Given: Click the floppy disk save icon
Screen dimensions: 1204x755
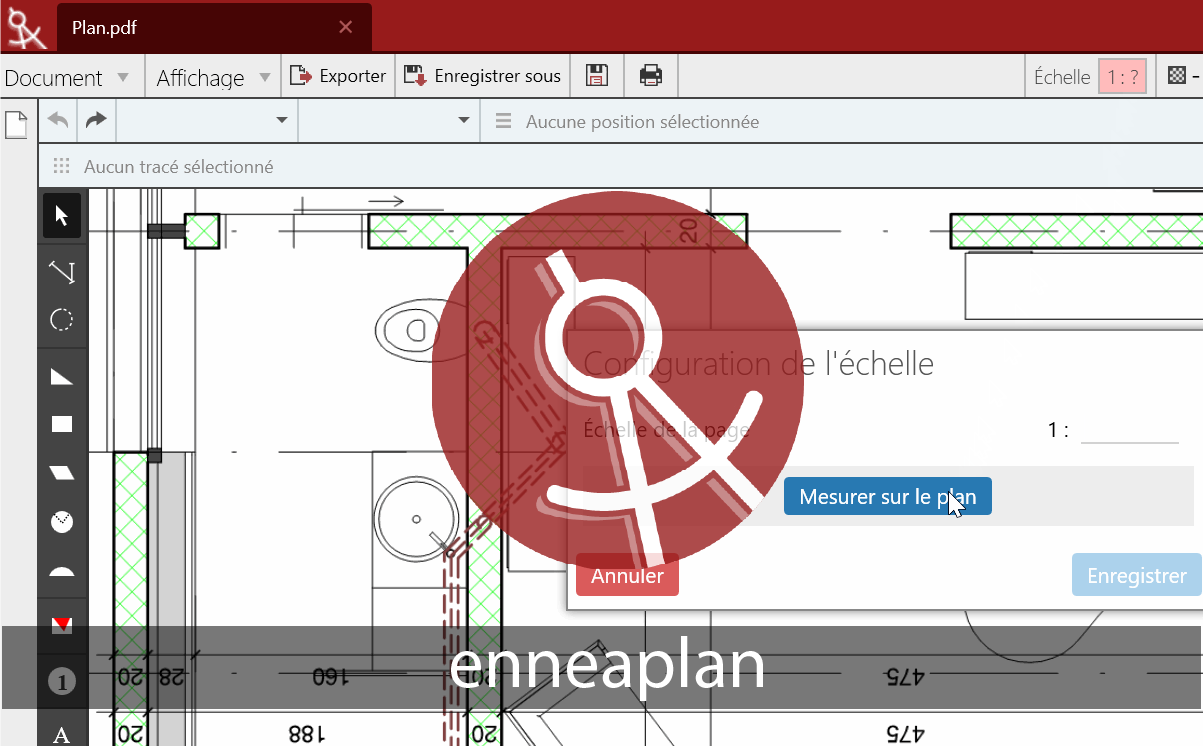Looking at the screenshot, I should [597, 76].
